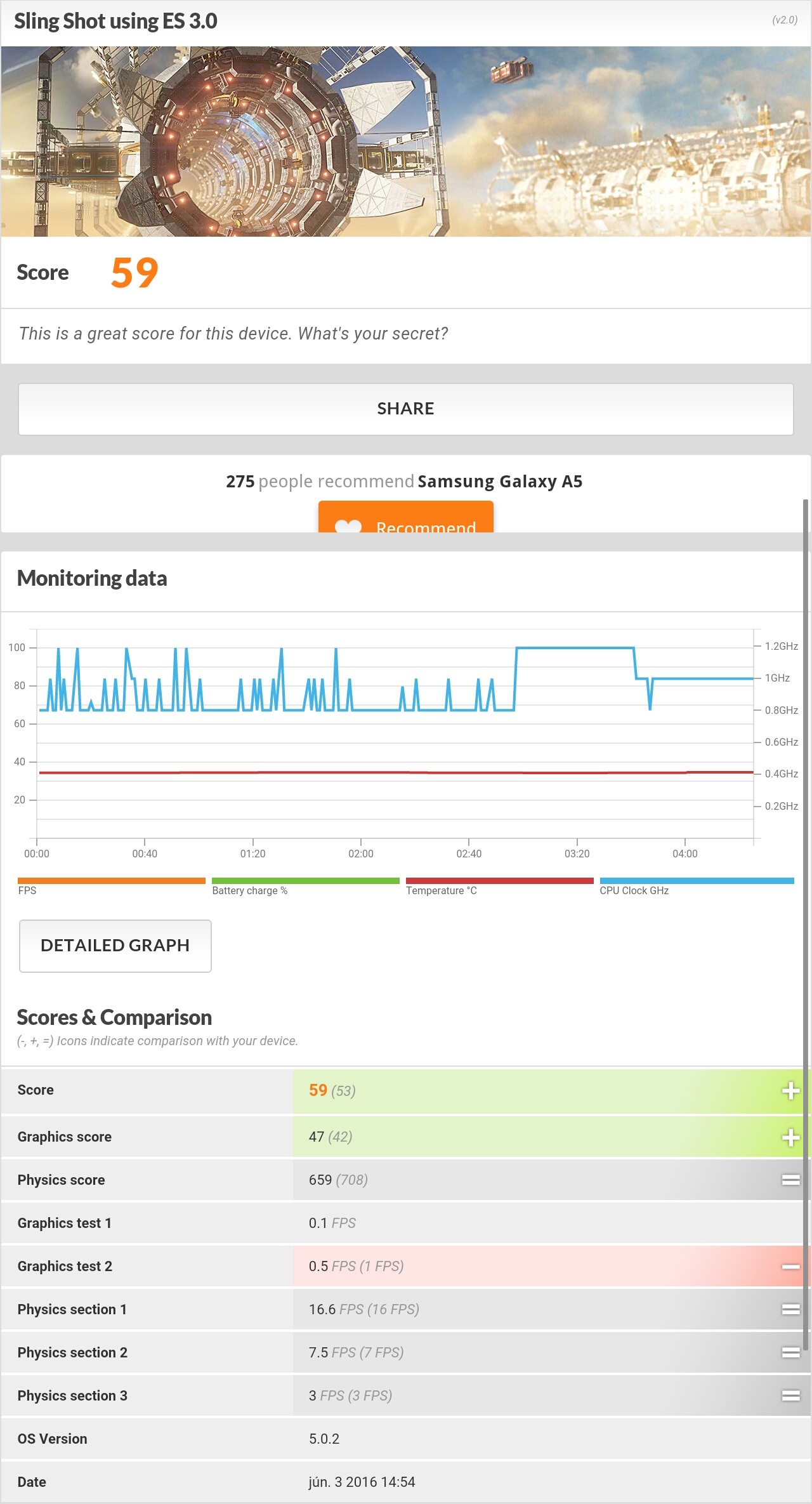Click the plus icon in Score row
The image size is (812, 1504).
pyautogui.click(x=790, y=1091)
